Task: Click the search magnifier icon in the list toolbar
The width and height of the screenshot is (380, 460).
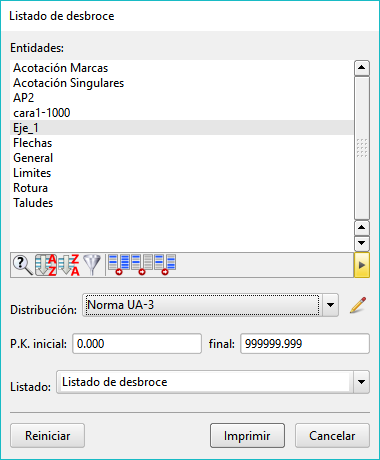Action: (23, 265)
